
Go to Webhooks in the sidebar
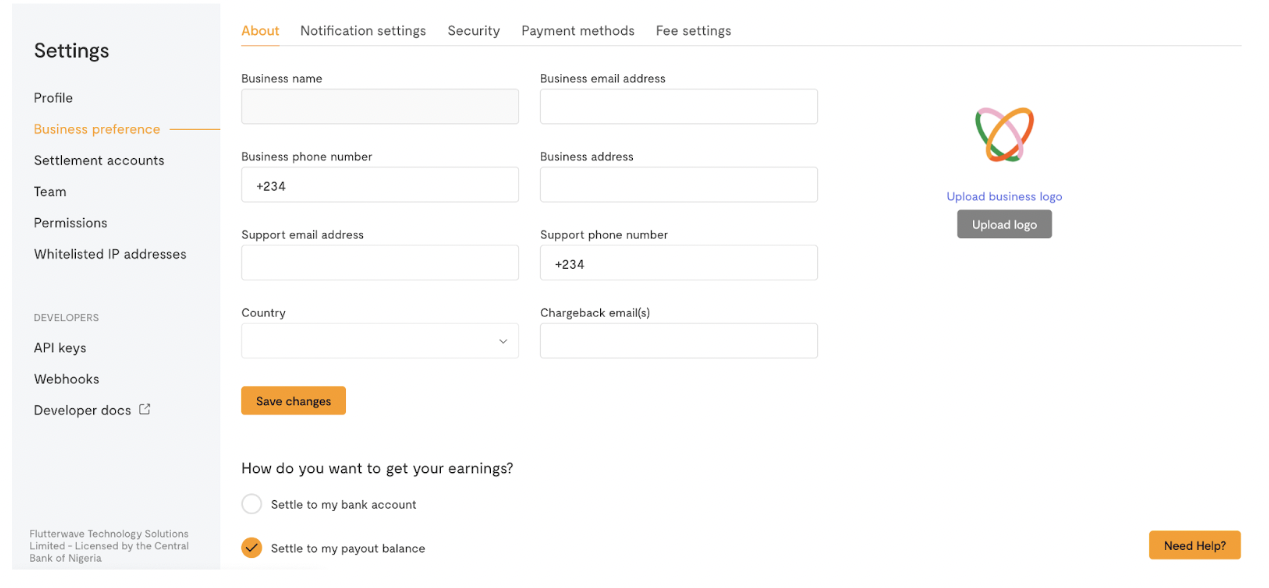(66, 379)
